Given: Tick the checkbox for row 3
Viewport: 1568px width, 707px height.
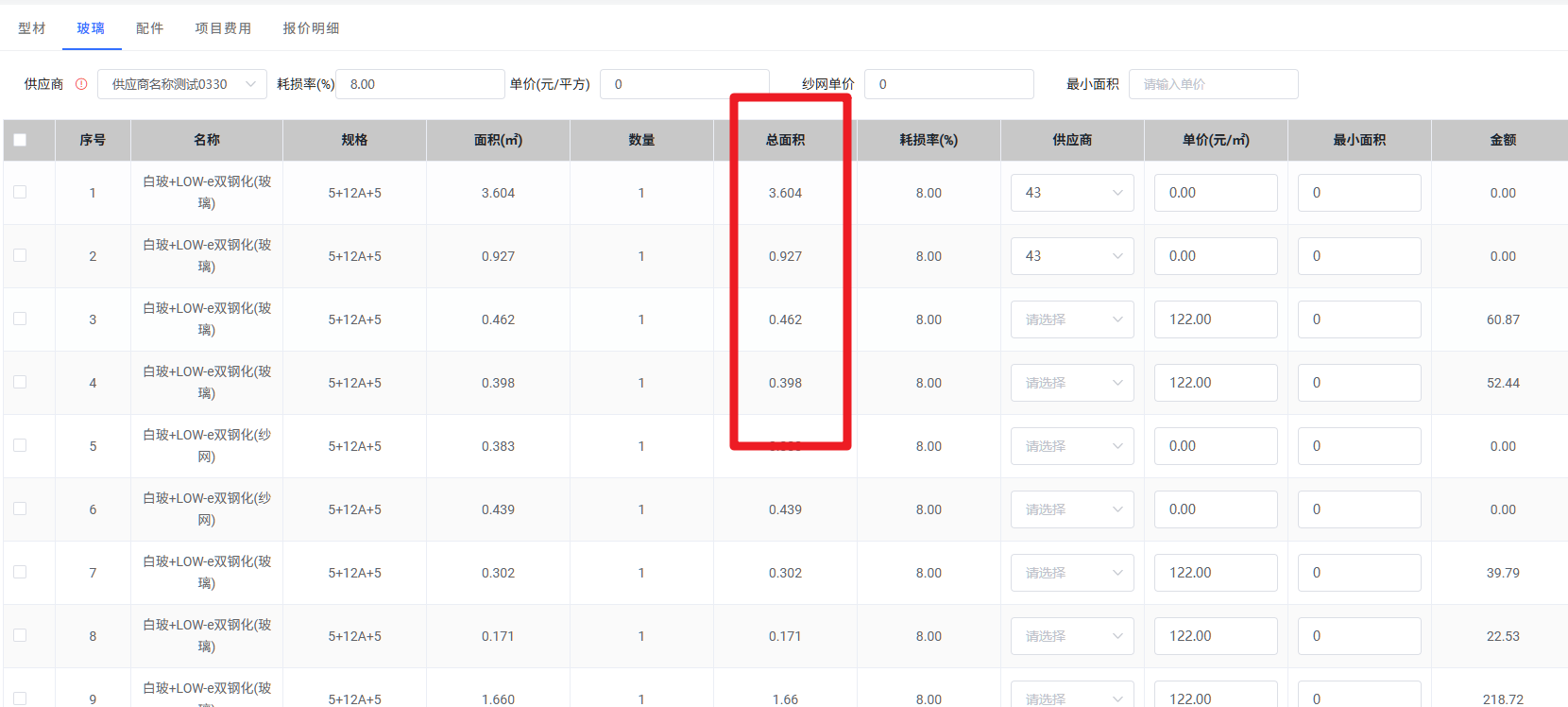Looking at the screenshot, I should click(x=20, y=319).
